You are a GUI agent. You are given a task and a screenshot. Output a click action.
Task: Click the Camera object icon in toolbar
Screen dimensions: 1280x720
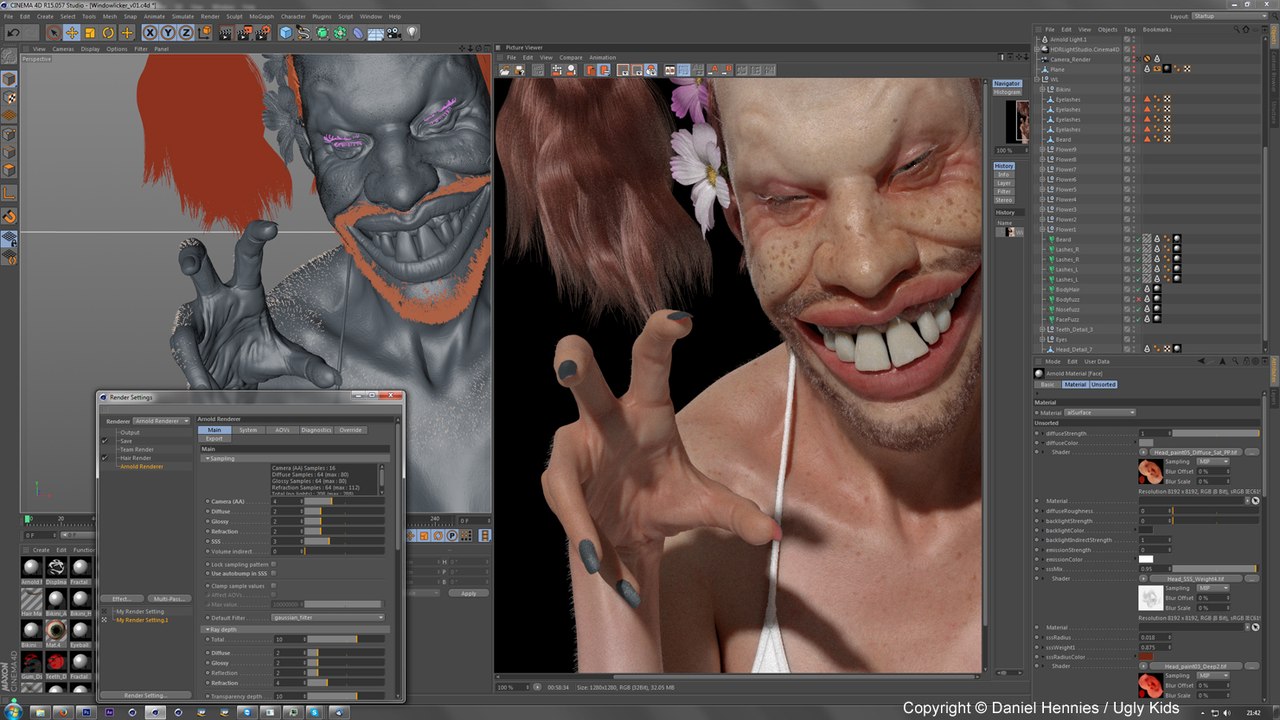coord(395,33)
